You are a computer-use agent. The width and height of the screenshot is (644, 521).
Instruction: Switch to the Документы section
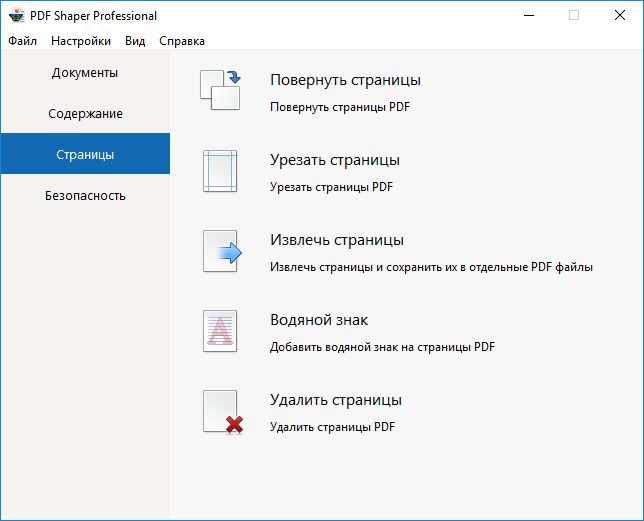pos(85,73)
